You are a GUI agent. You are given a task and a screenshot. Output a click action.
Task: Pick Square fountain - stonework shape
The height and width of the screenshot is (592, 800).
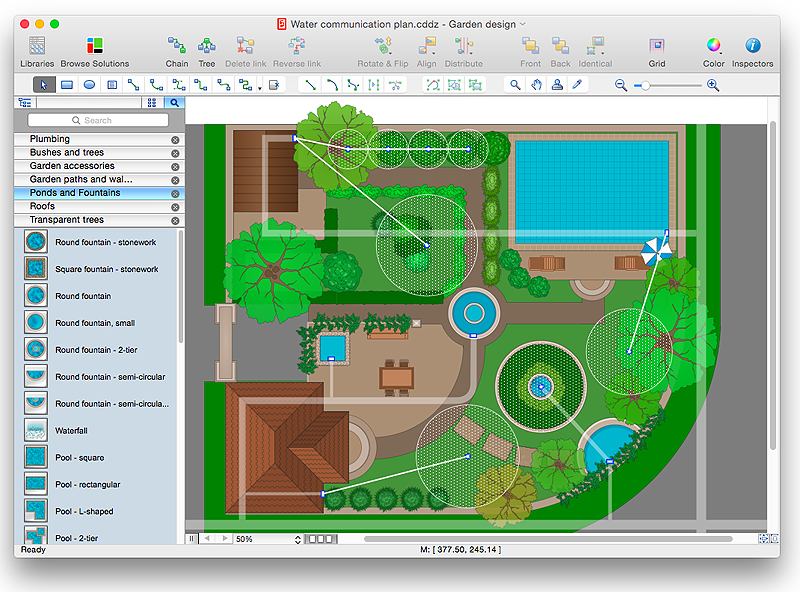[36, 268]
